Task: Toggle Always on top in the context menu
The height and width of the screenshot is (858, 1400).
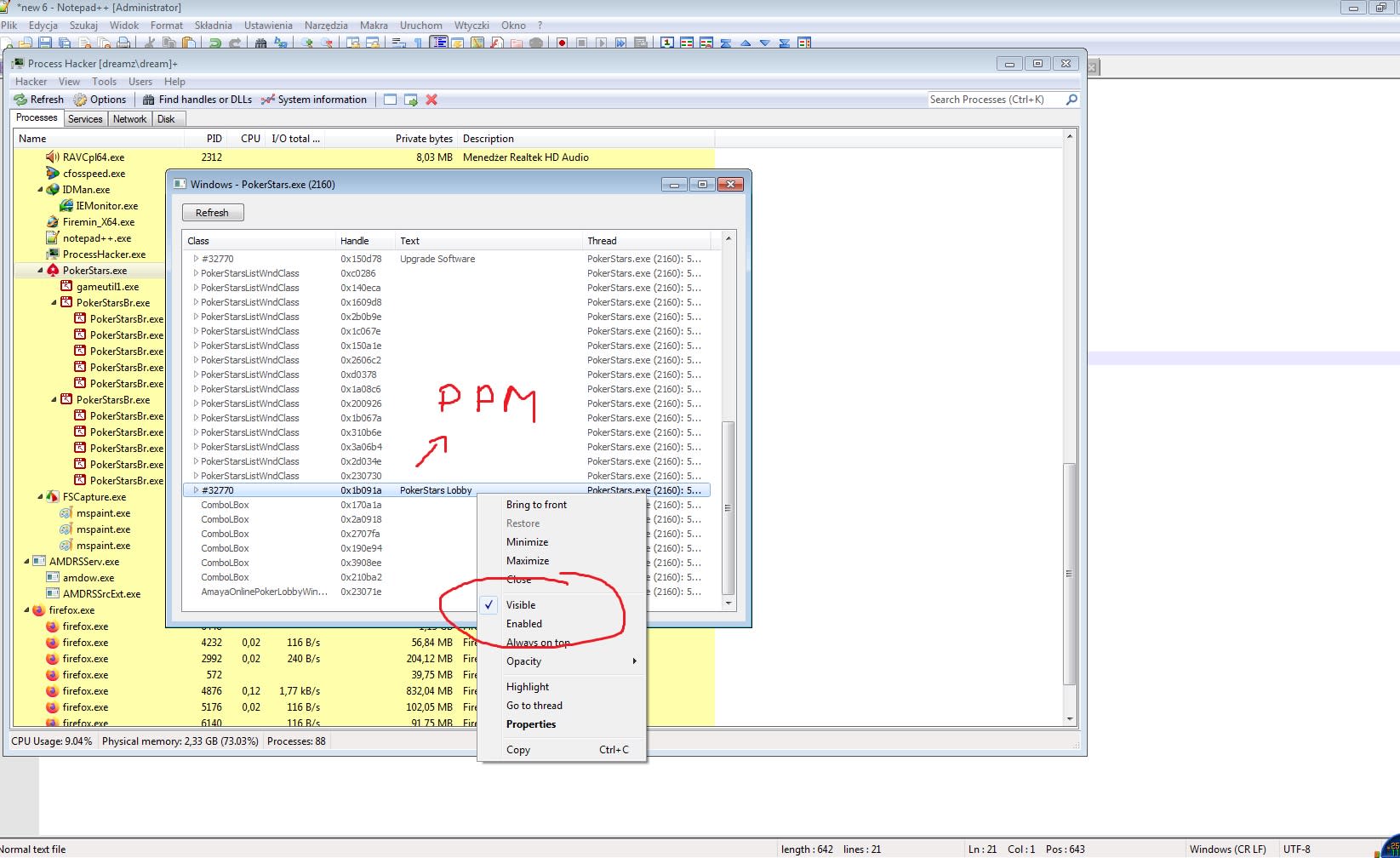Action: (538, 643)
